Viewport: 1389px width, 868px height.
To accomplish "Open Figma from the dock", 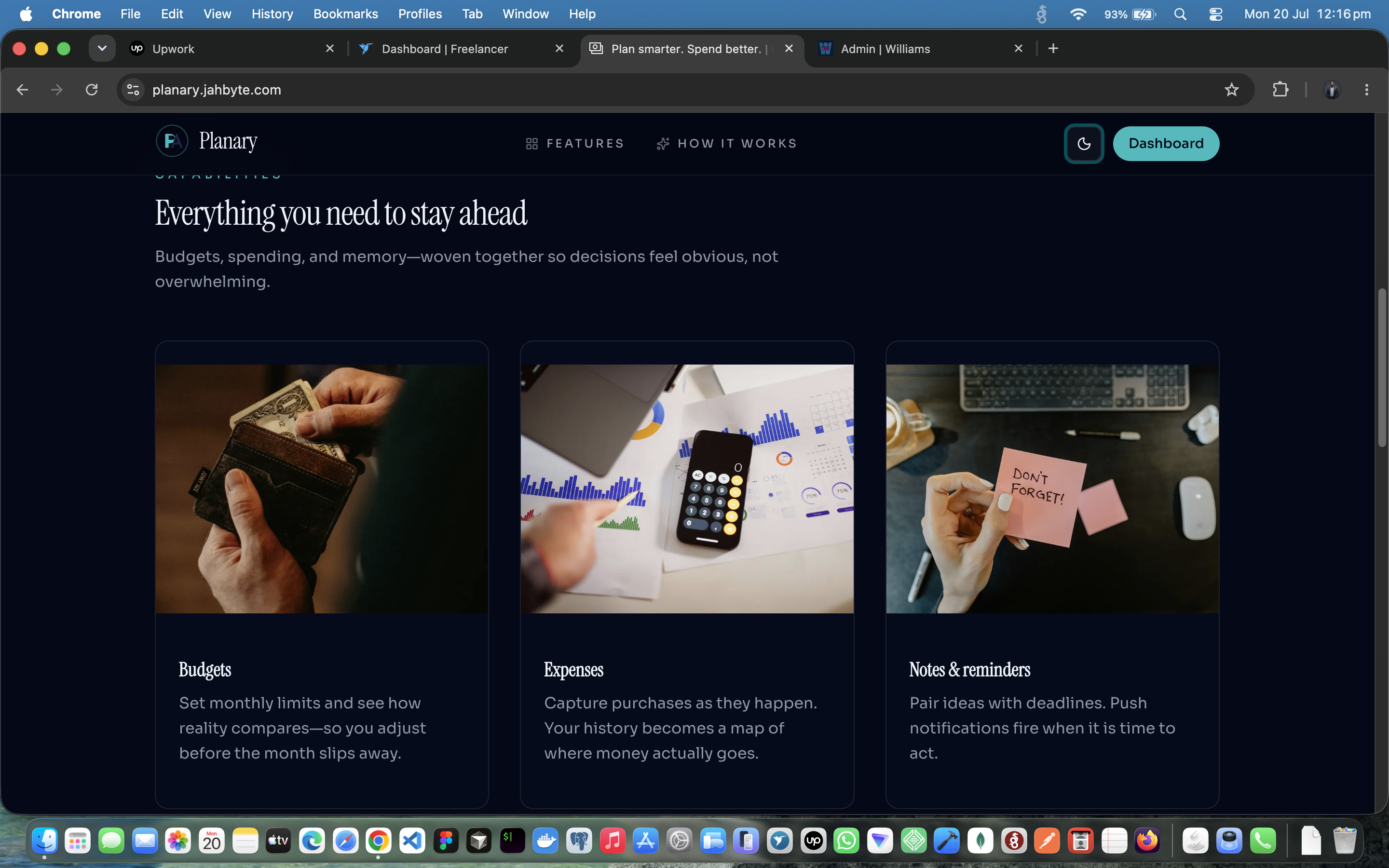I will [446, 841].
